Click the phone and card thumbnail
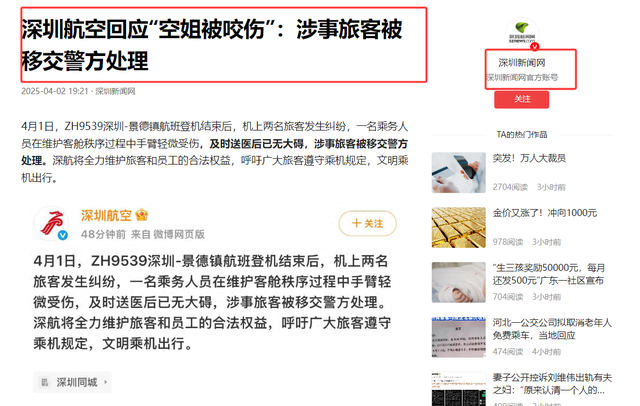 point(459,173)
